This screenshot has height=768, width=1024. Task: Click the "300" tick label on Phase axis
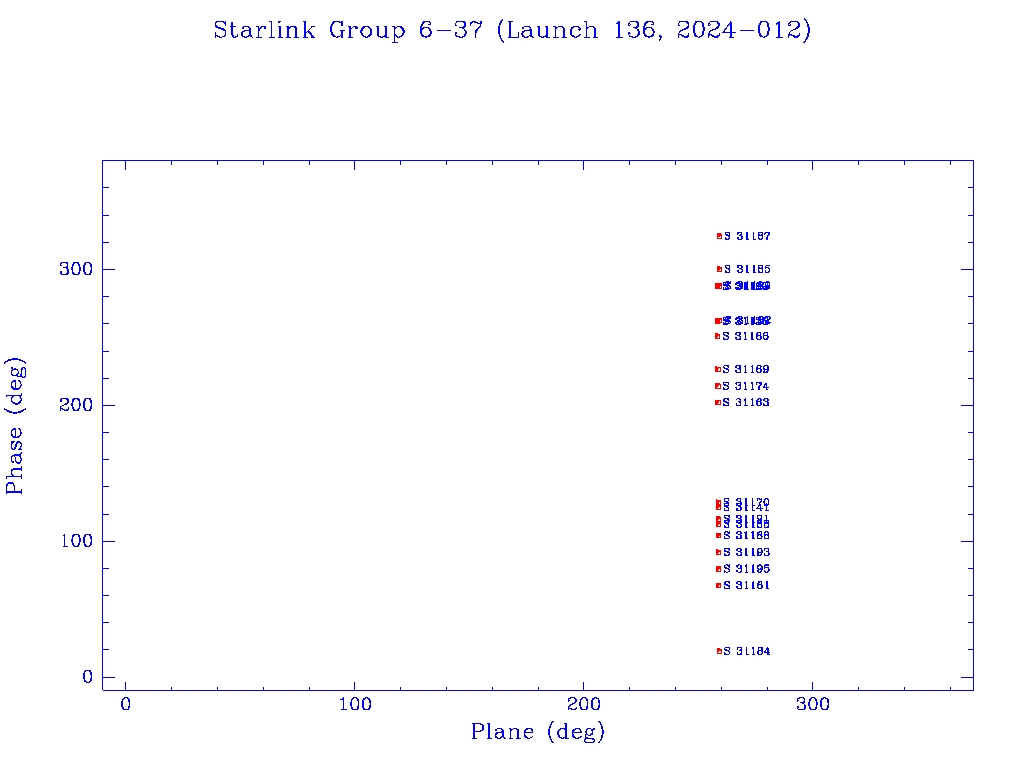coord(76,269)
